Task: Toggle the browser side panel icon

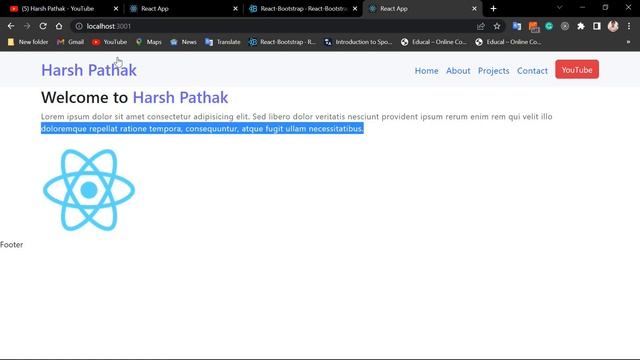Action: (x=597, y=26)
